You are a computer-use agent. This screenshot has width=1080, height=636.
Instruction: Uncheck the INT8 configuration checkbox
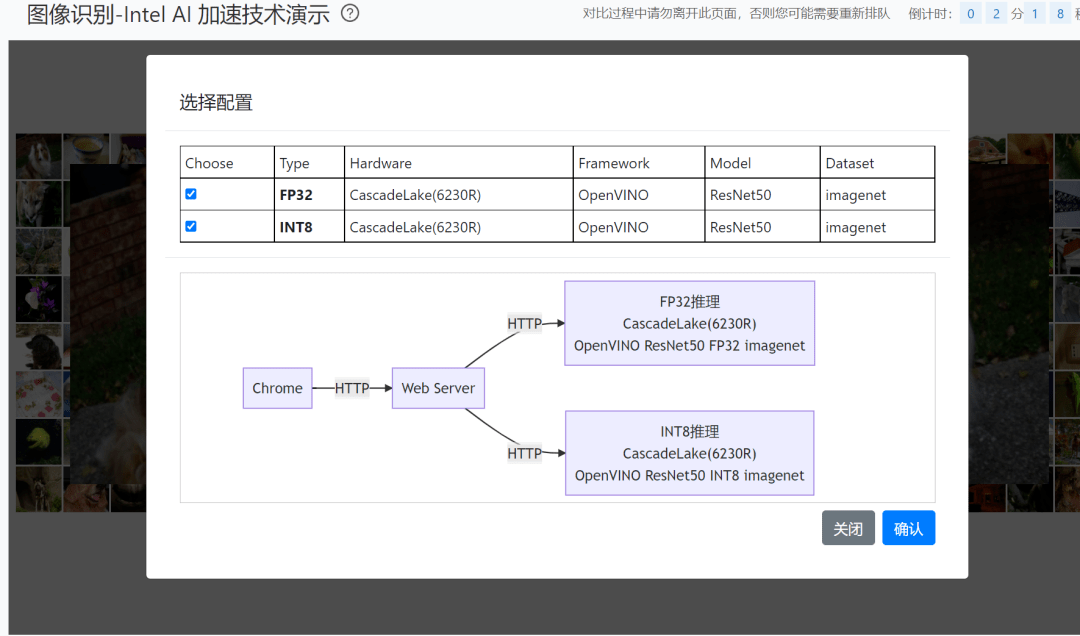(190, 226)
